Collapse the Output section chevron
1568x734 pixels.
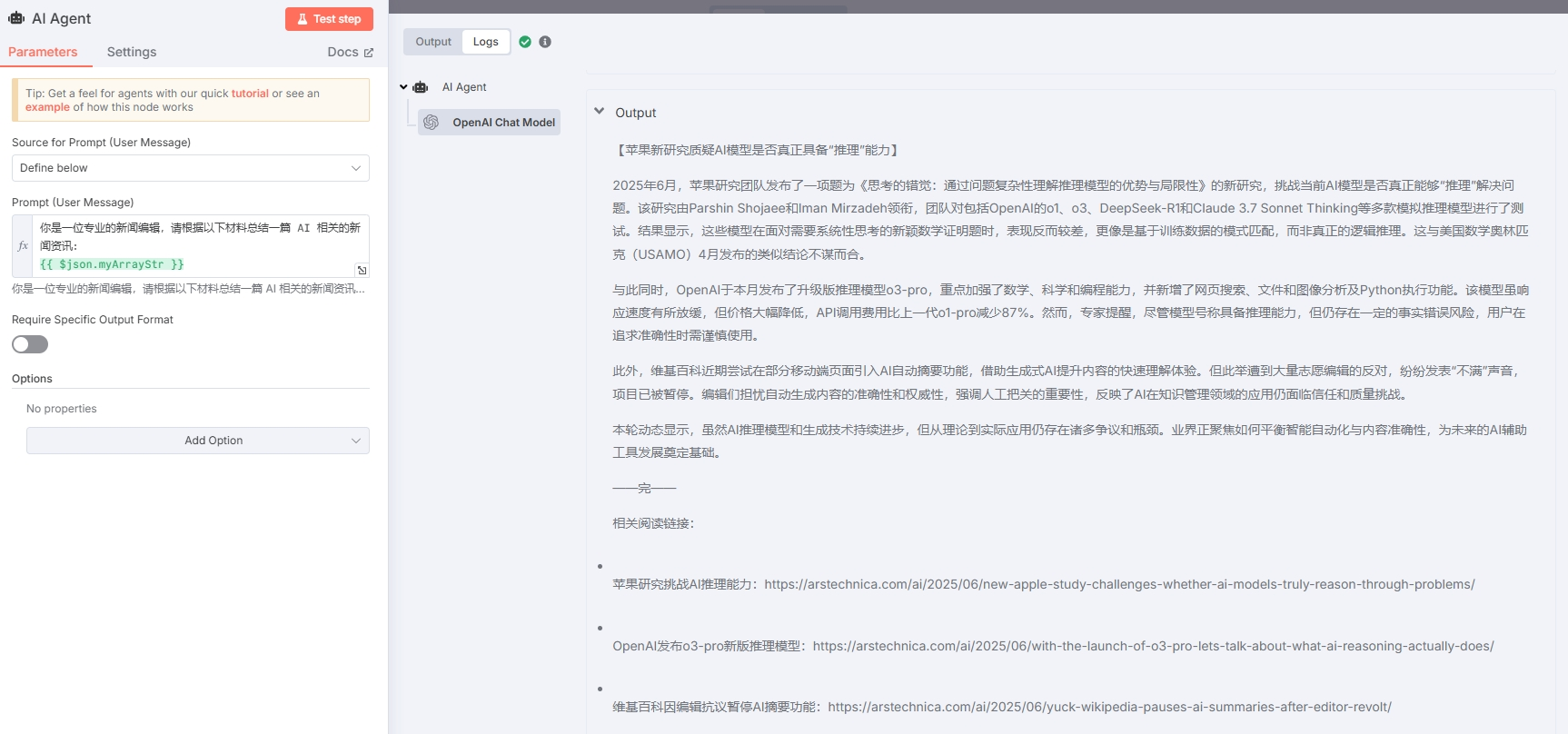(600, 112)
